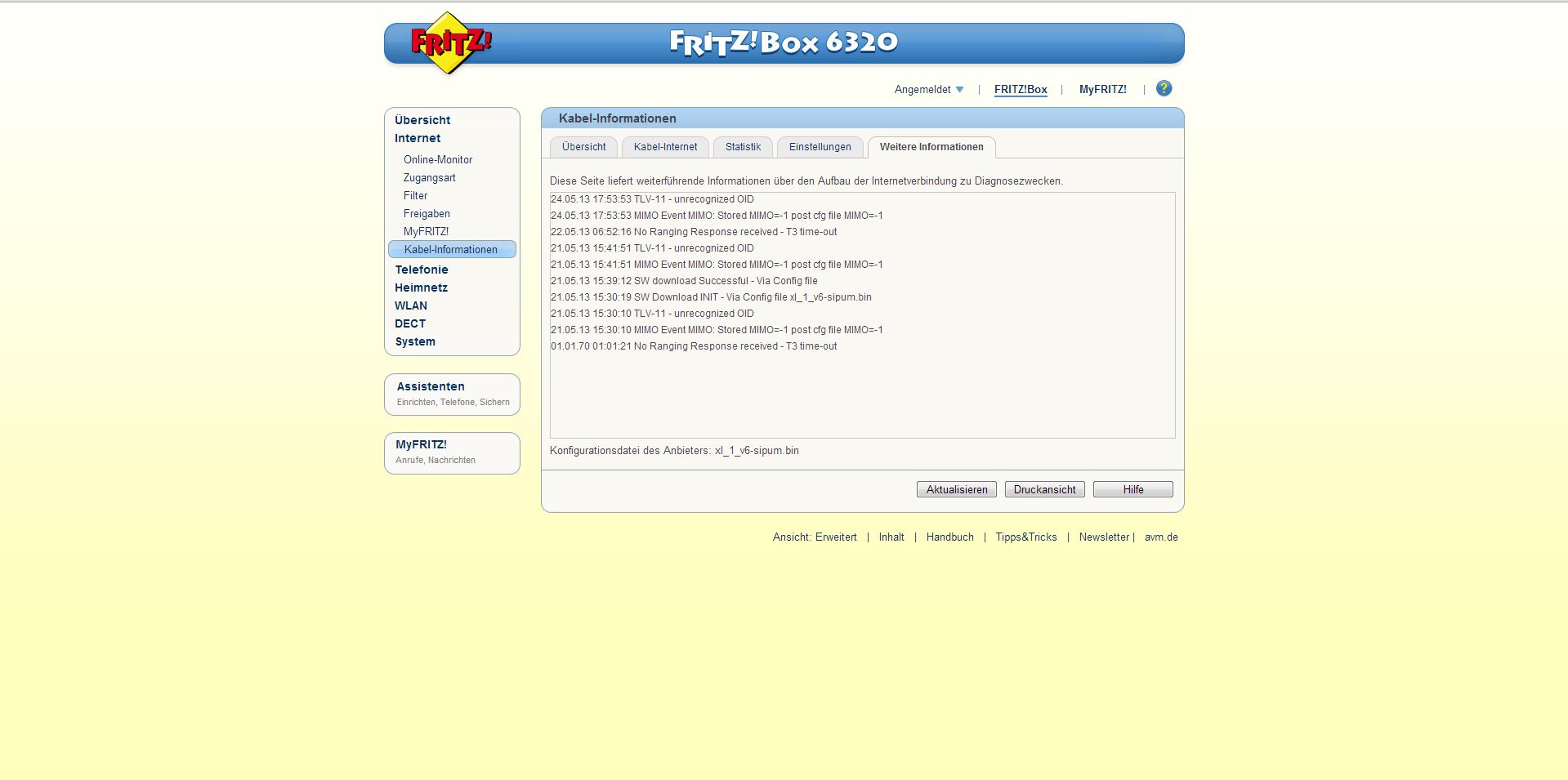The image size is (1568, 780).
Task: Open Telefonie in the sidebar
Action: pos(422,270)
